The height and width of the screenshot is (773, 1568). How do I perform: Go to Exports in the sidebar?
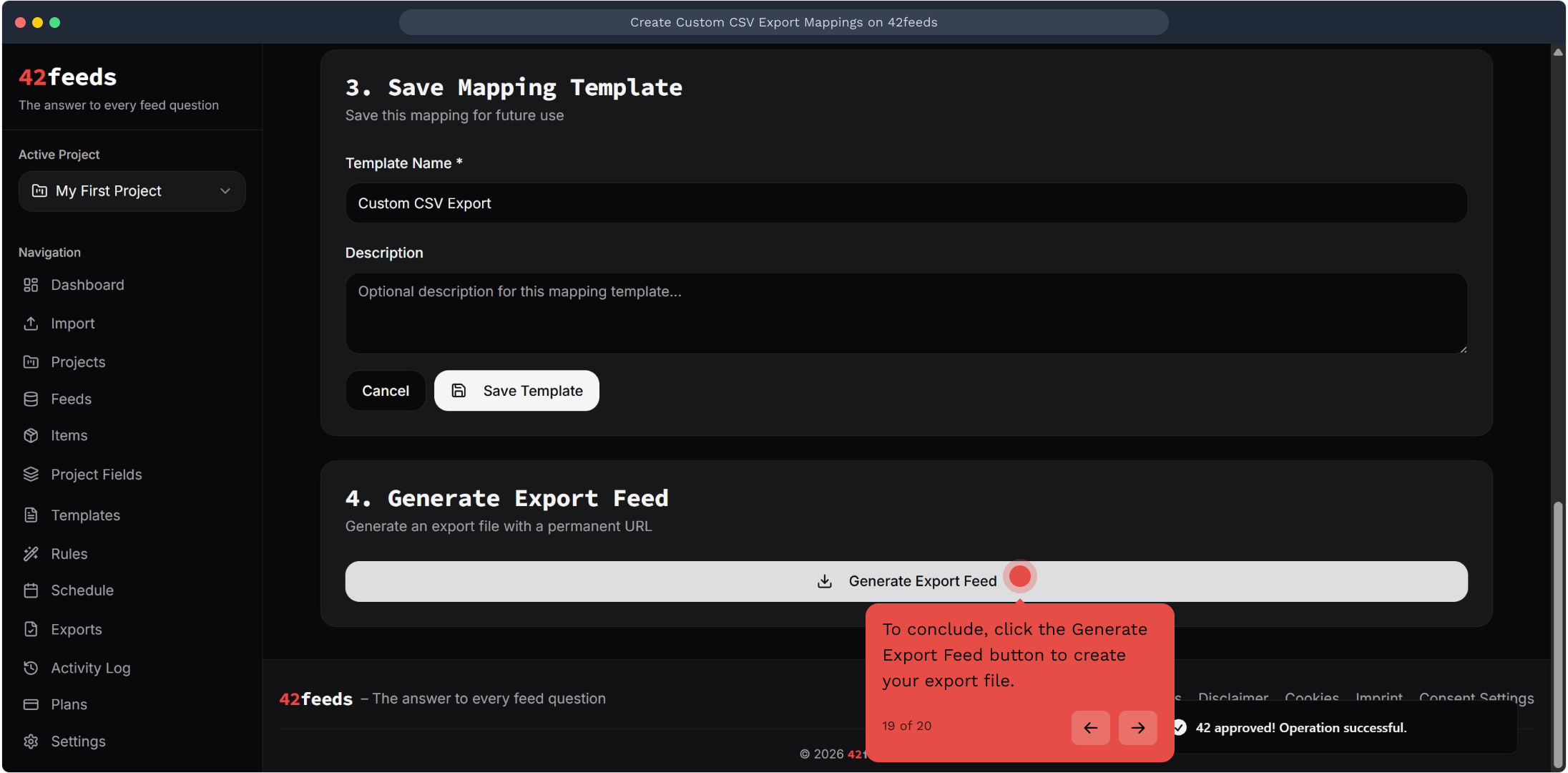tap(76, 629)
